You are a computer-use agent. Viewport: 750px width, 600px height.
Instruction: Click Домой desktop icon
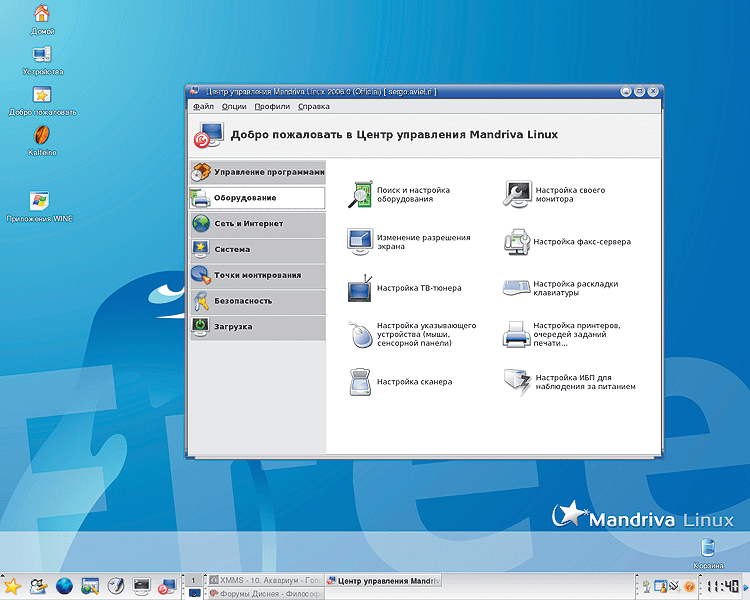(x=42, y=20)
